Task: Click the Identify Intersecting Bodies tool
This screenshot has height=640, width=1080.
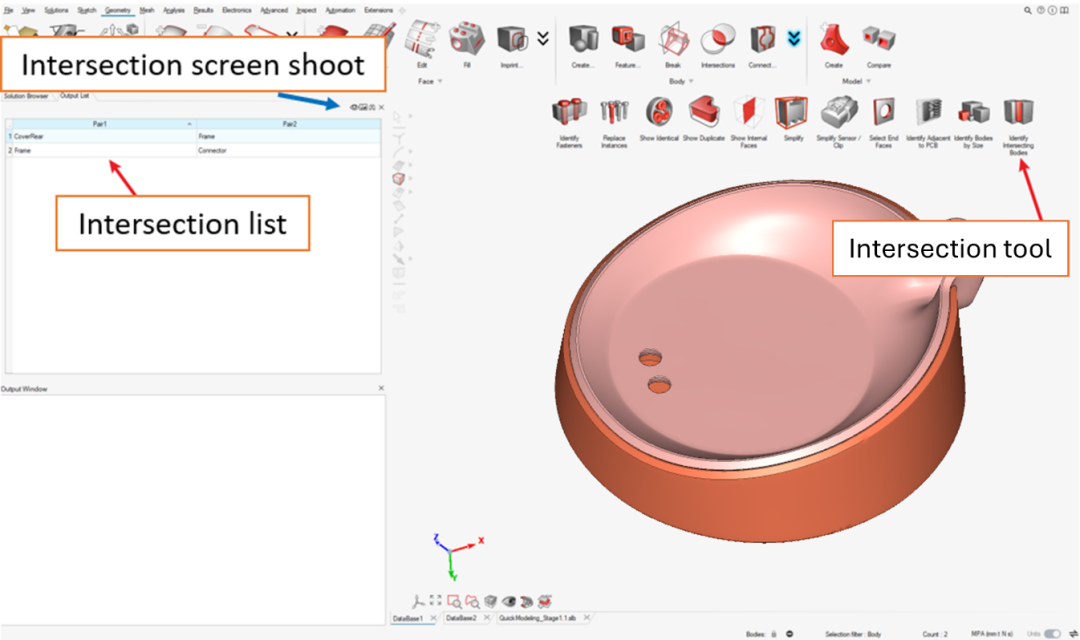Action: click(1019, 112)
